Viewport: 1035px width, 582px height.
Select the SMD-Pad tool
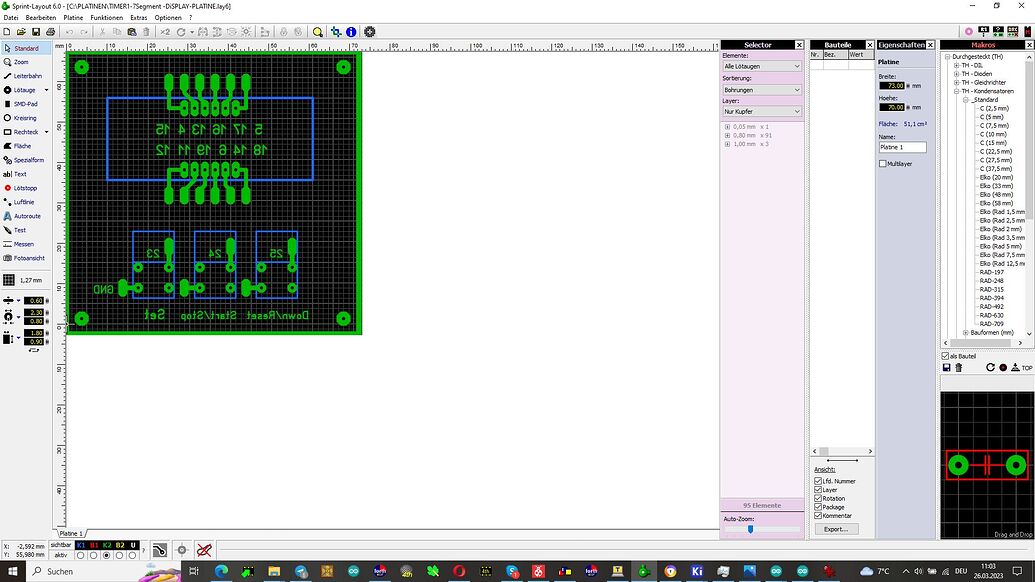pyautogui.click(x=25, y=104)
